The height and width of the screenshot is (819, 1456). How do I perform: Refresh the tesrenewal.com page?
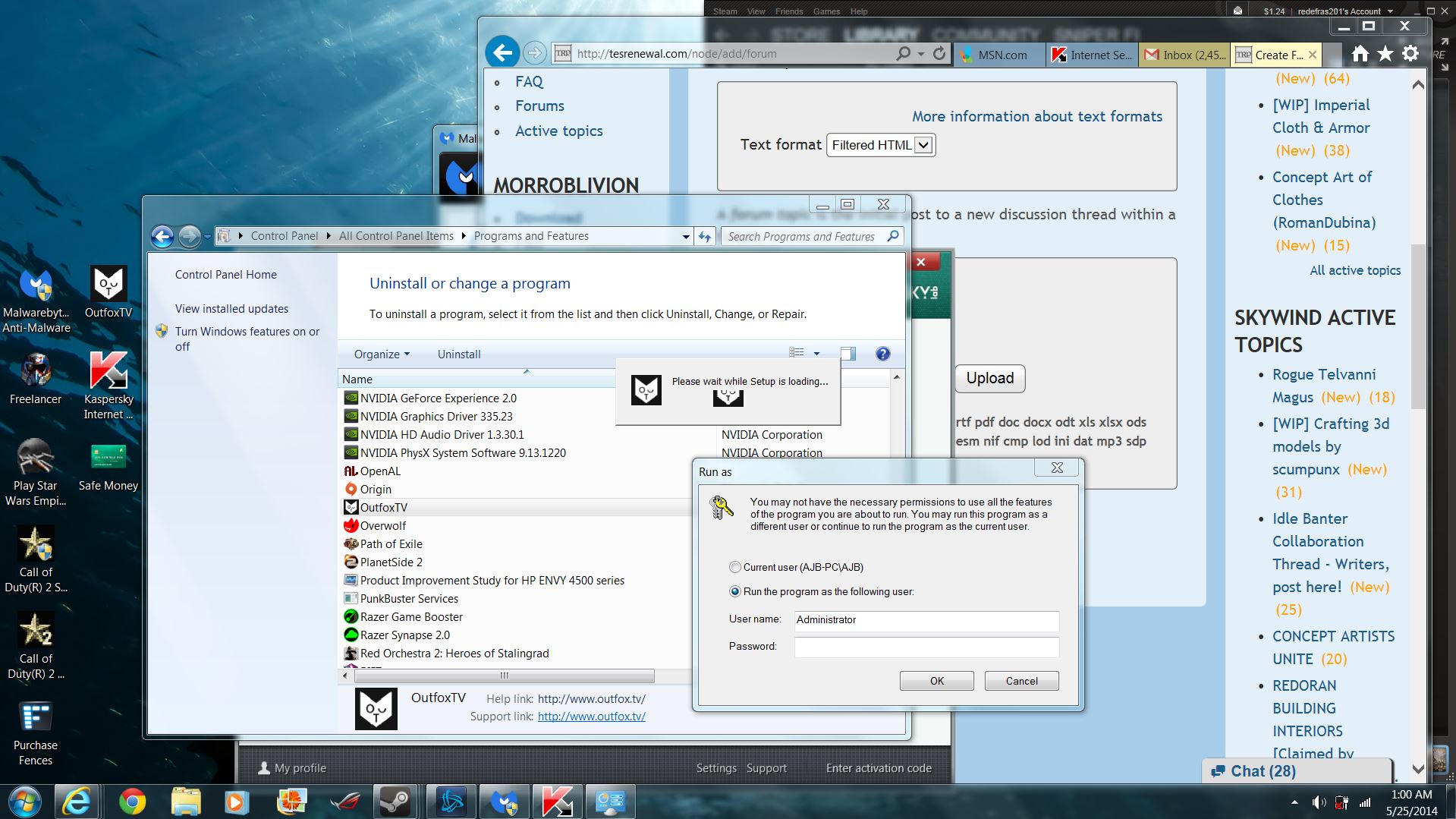[939, 53]
